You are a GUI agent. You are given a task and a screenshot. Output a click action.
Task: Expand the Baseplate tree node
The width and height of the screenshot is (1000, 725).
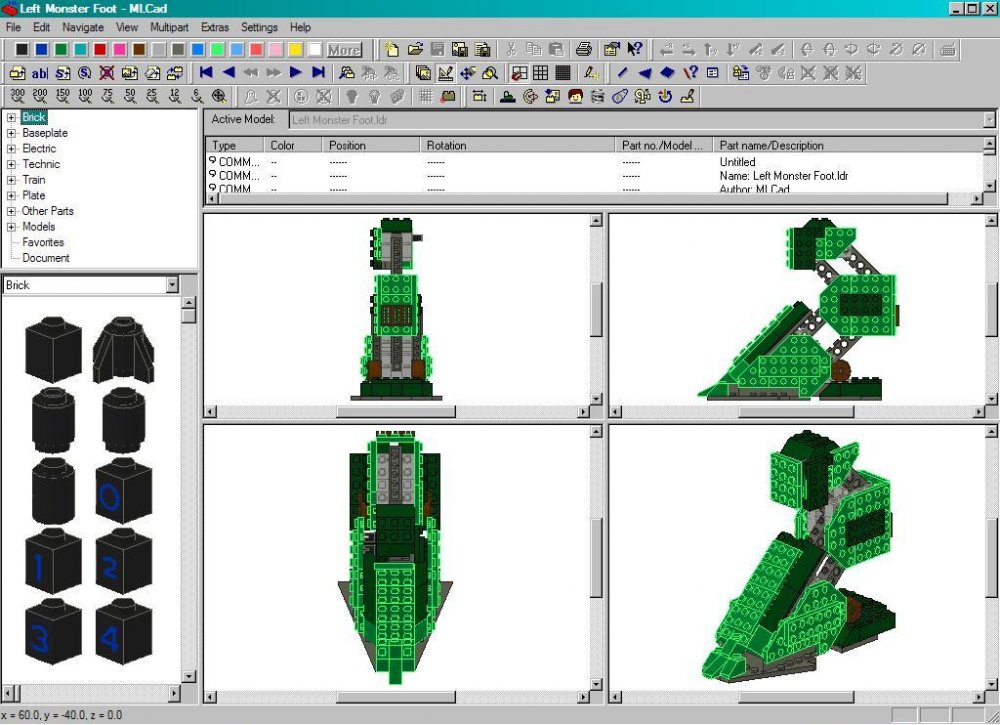(11, 133)
